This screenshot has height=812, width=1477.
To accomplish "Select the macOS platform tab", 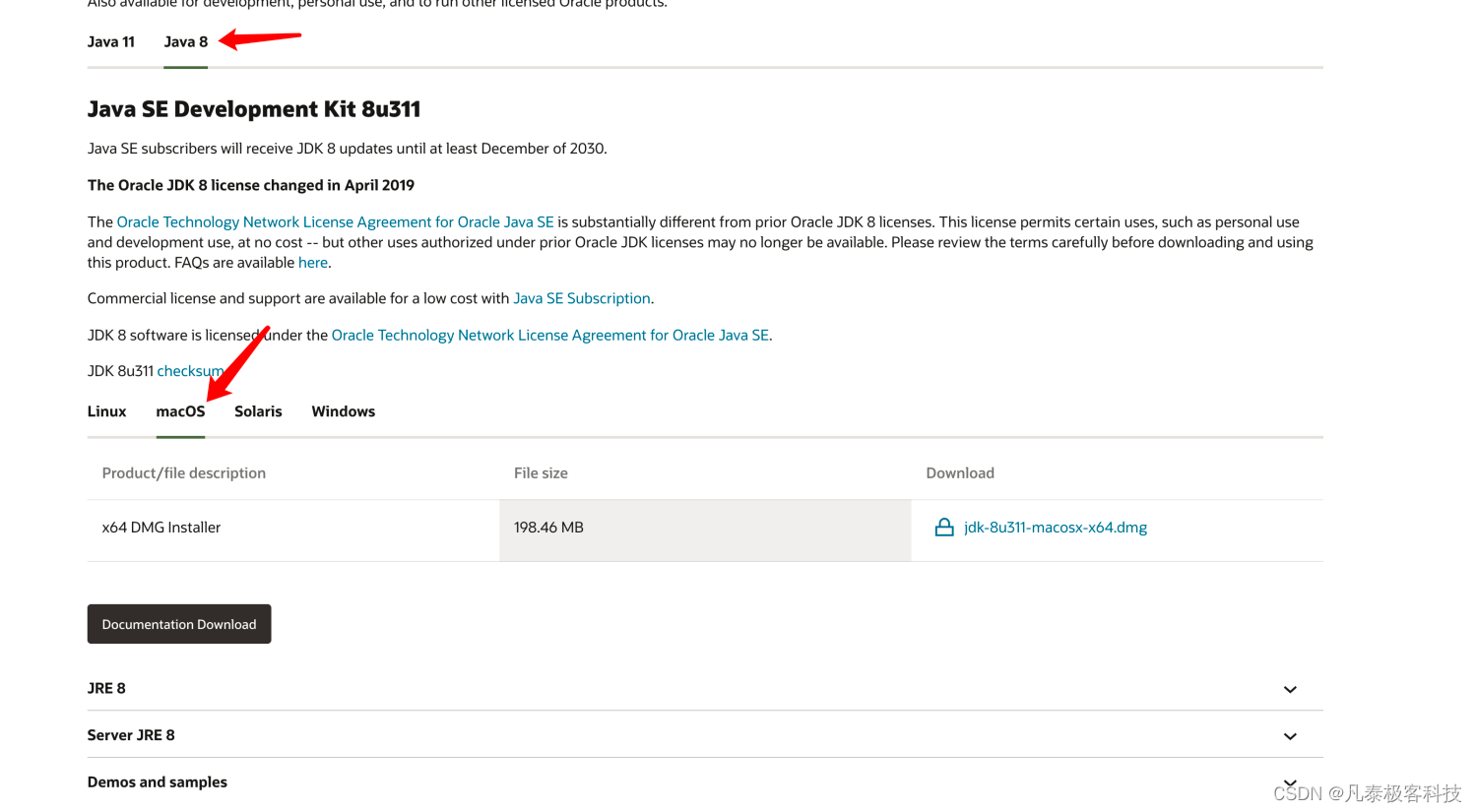I will click(x=180, y=411).
